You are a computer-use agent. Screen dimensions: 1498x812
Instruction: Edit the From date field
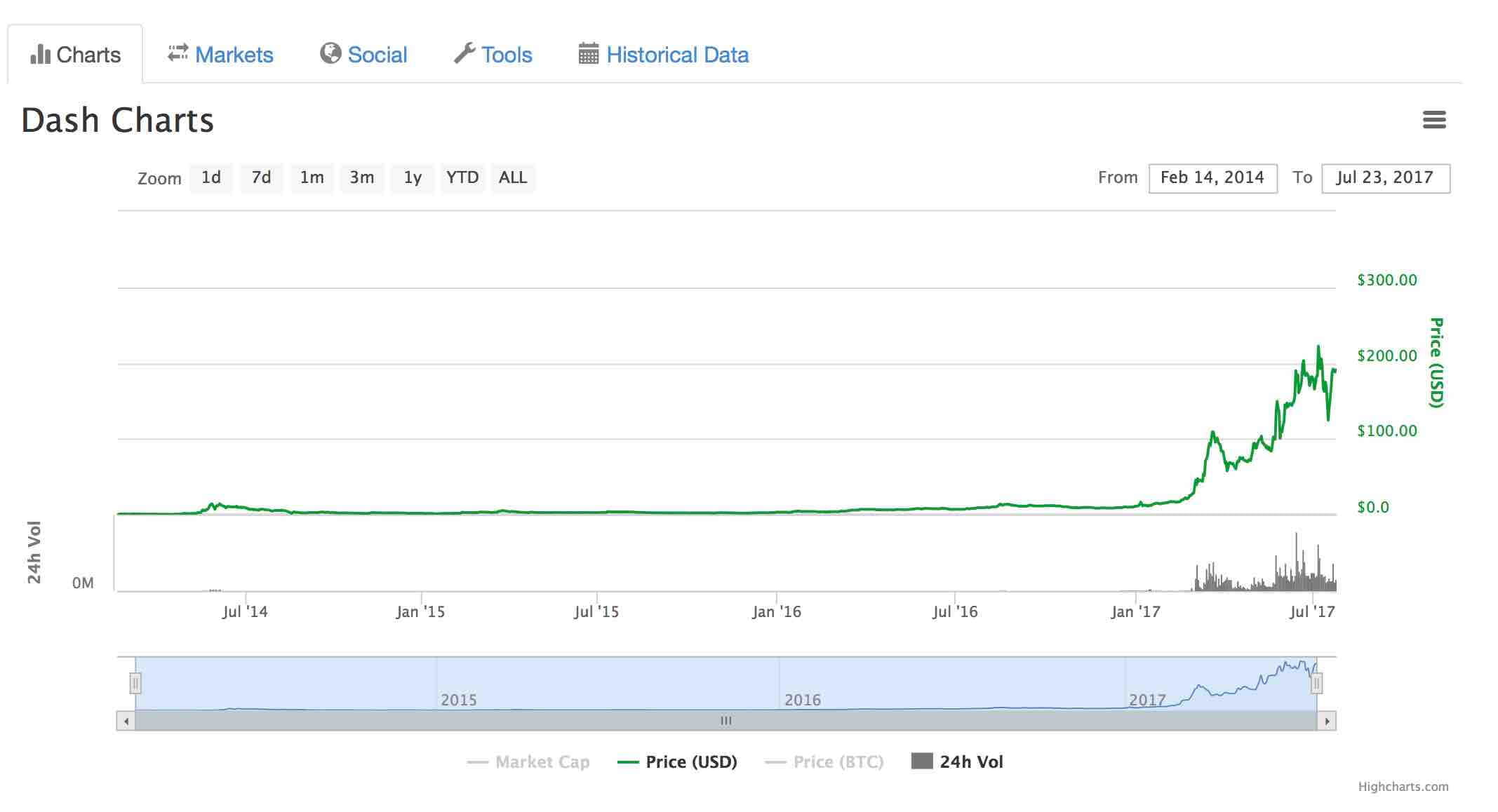(x=1212, y=178)
